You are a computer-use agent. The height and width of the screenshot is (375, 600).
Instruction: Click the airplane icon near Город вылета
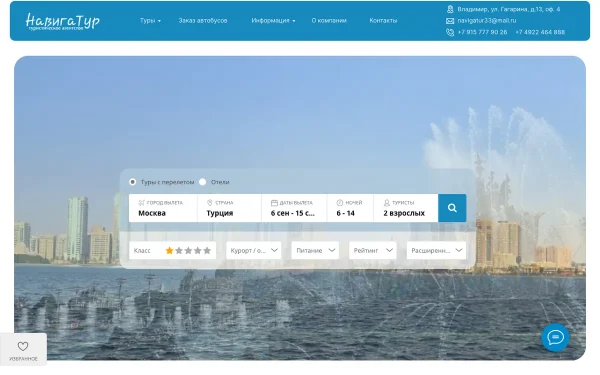142,203
